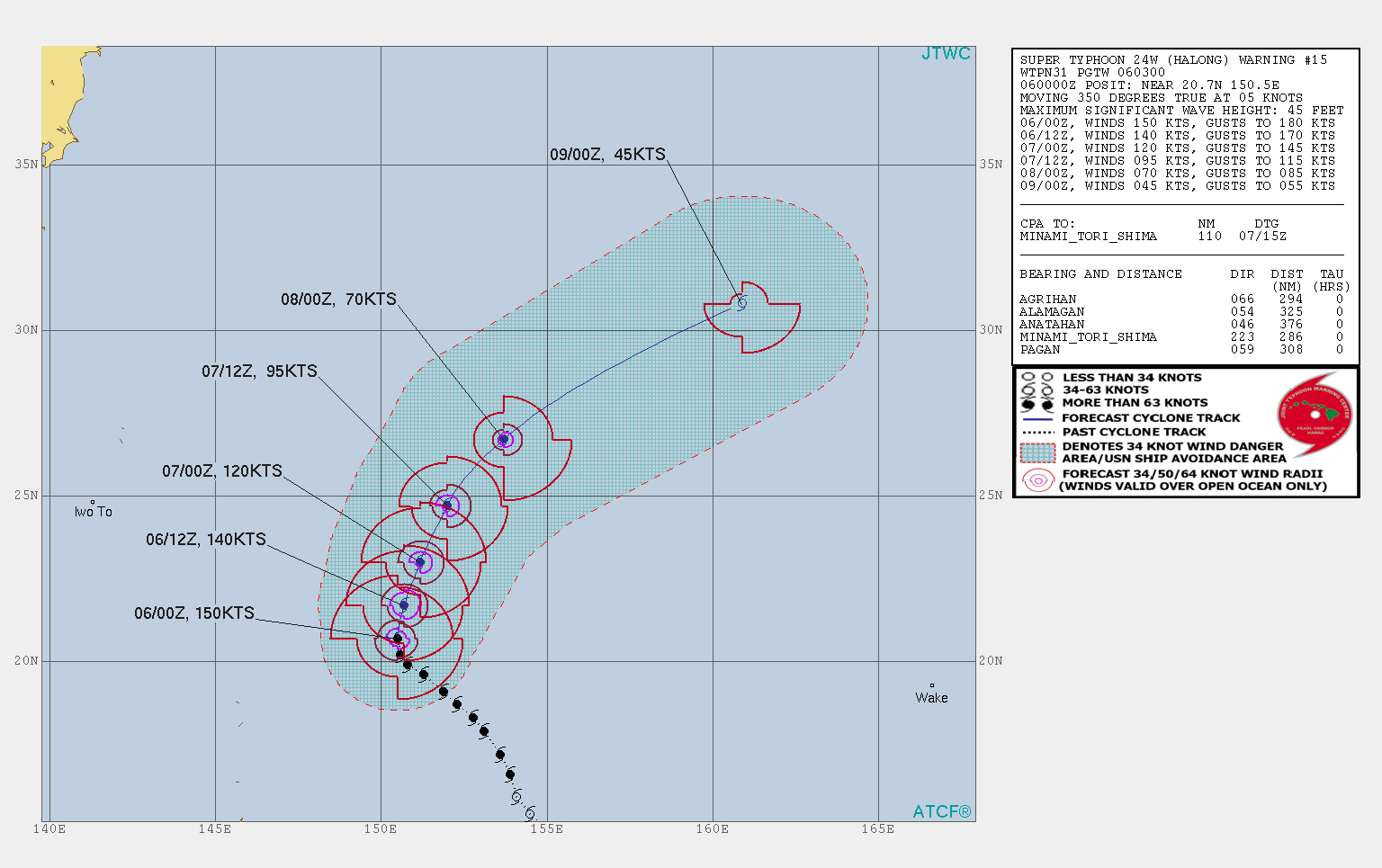Click the ANATAHAN row in bearing table
The height and width of the screenshot is (868, 1382).
[1181, 325]
